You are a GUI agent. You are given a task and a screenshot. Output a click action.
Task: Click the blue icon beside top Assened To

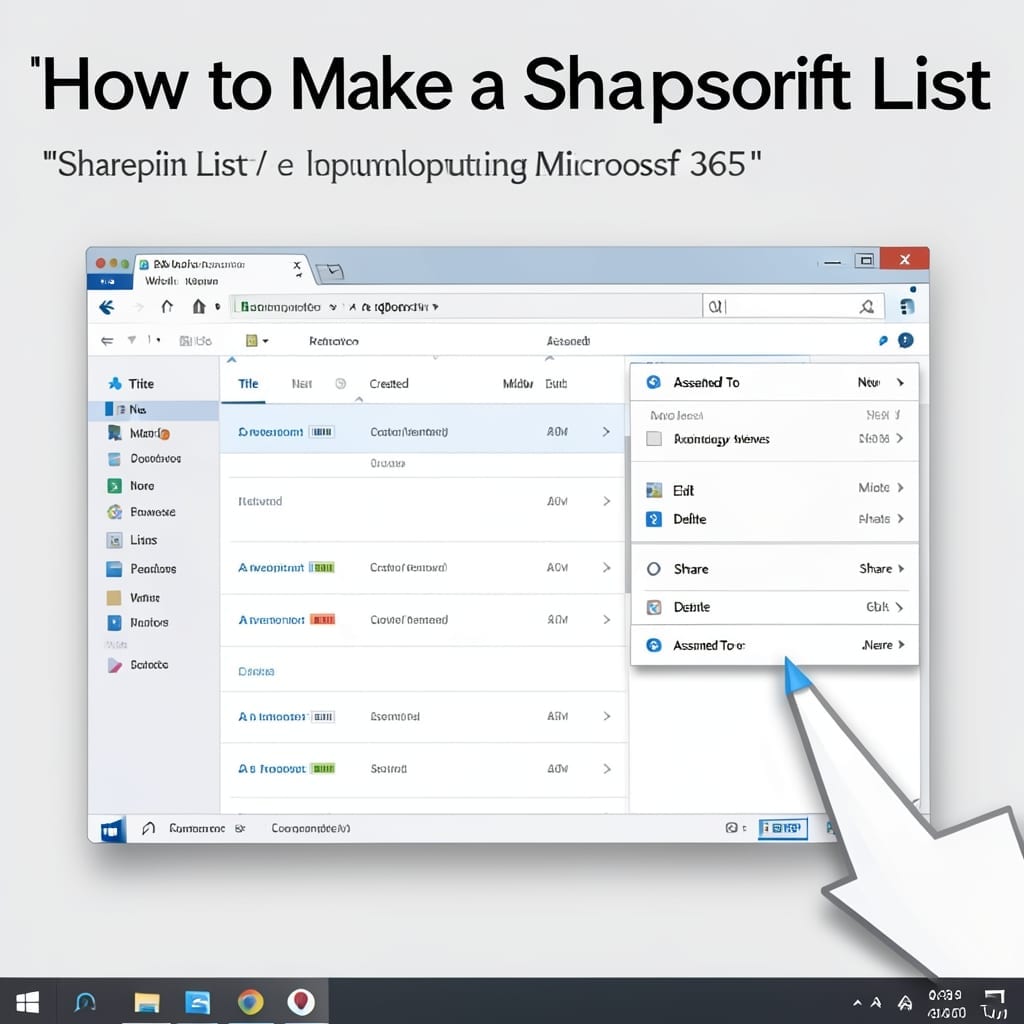point(654,383)
